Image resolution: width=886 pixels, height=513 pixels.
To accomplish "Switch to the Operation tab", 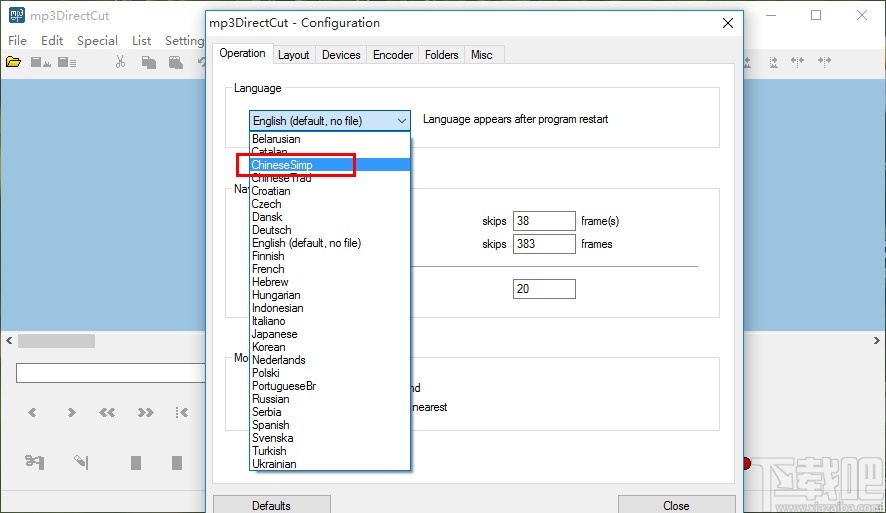I will (242, 53).
